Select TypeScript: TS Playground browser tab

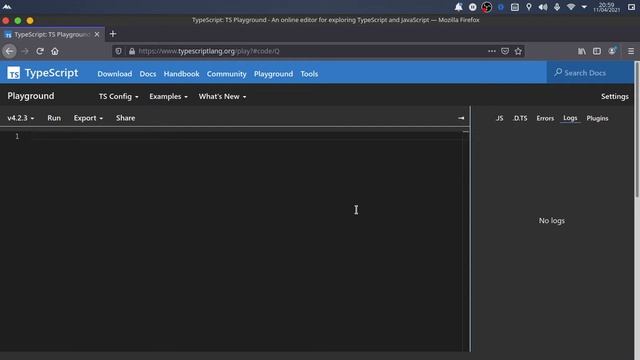coord(52,35)
